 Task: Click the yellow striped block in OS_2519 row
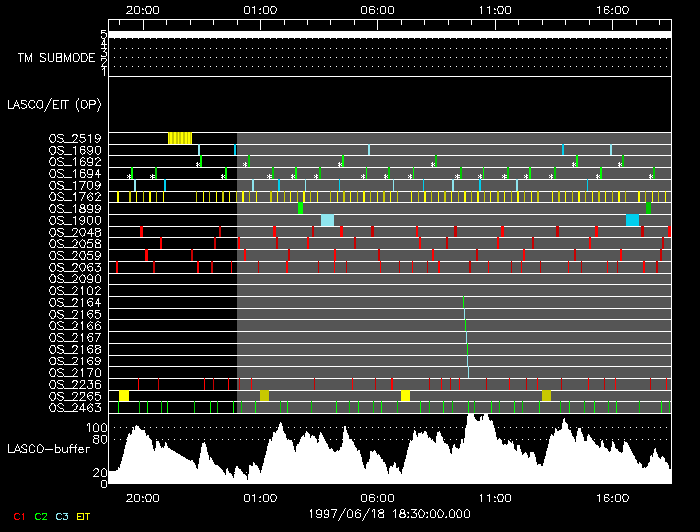(x=180, y=138)
